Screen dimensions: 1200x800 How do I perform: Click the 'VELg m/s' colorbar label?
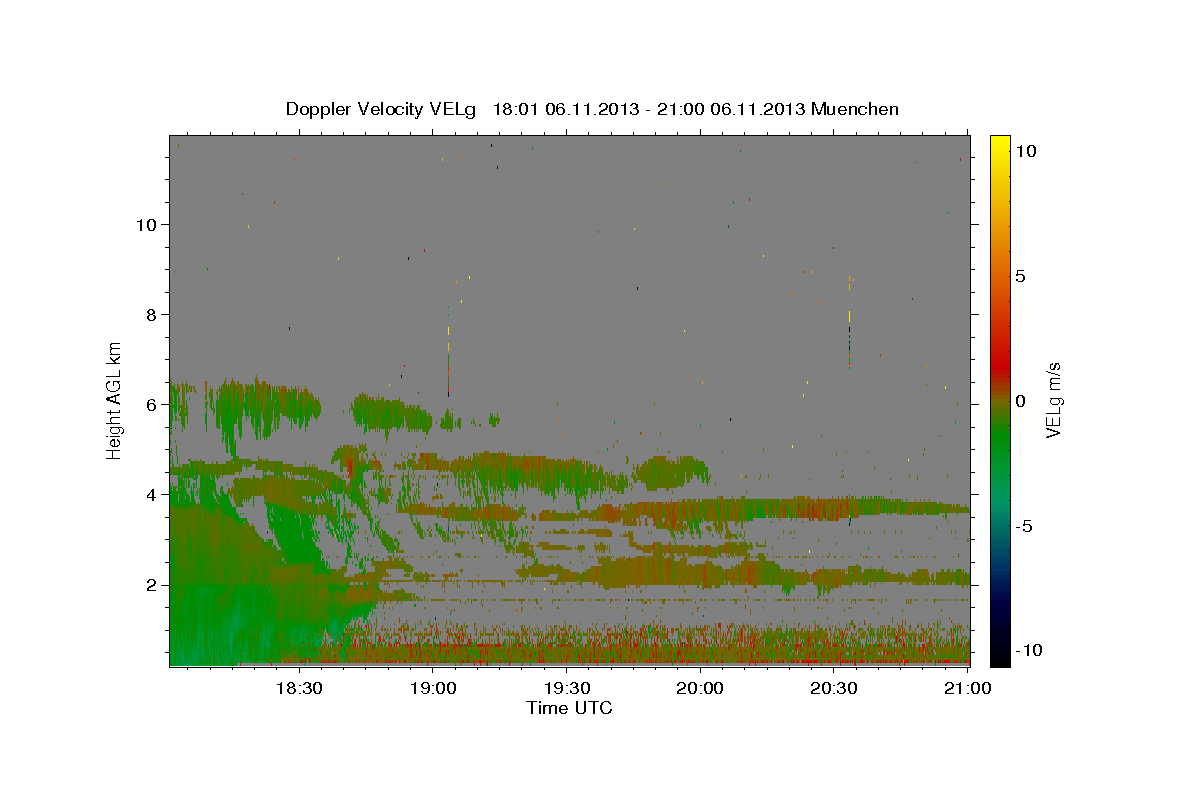point(1054,401)
